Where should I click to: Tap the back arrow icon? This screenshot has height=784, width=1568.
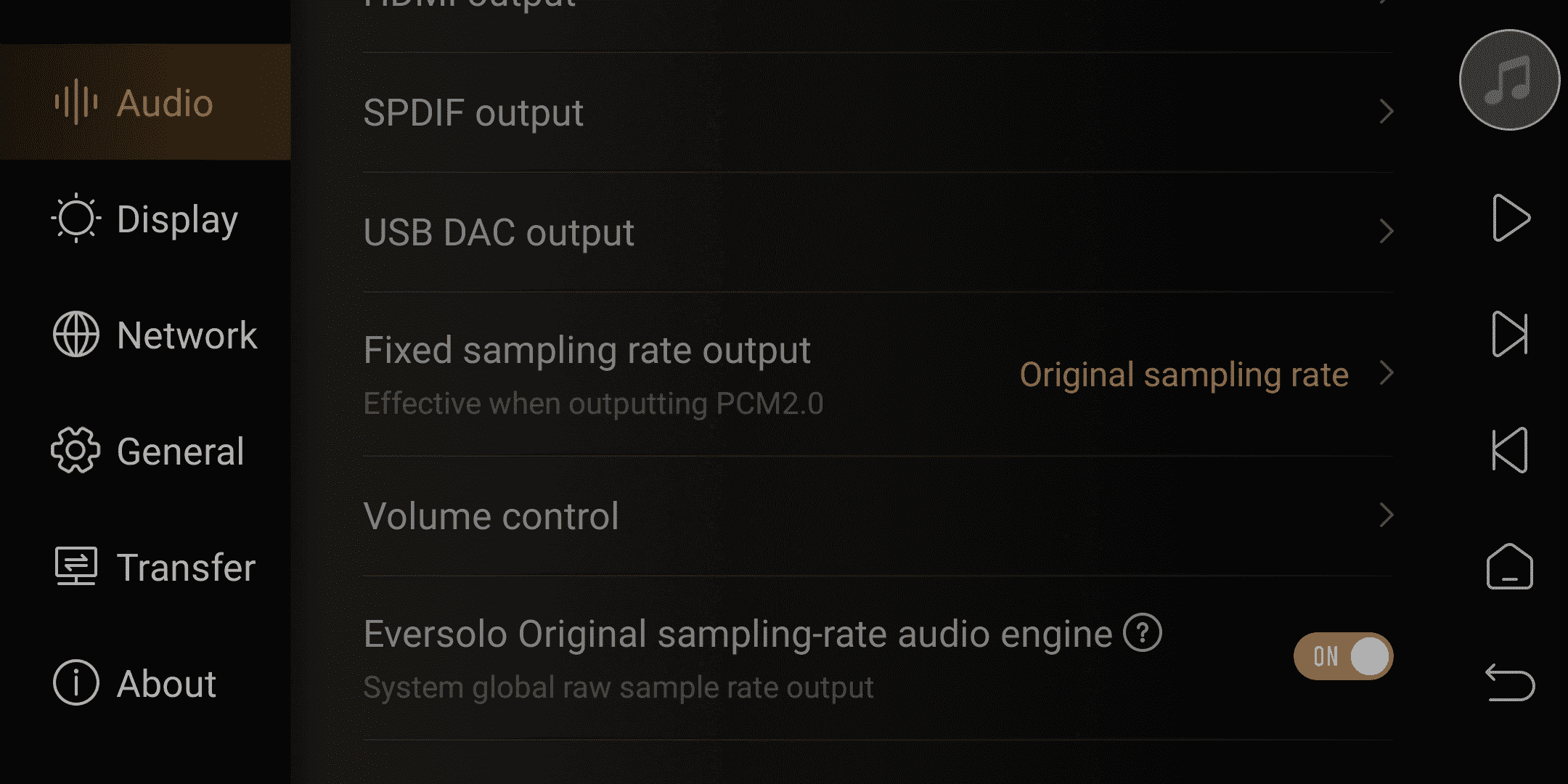(1510, 682)
